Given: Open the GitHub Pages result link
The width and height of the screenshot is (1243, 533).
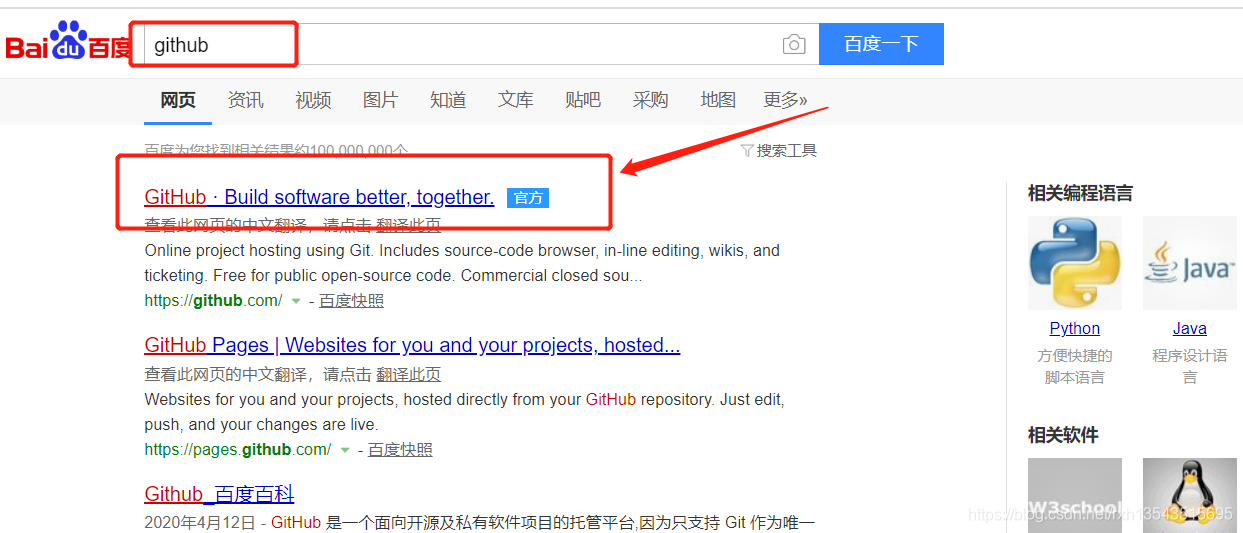Looking at the screenshot, I should [x=412, y=345].
